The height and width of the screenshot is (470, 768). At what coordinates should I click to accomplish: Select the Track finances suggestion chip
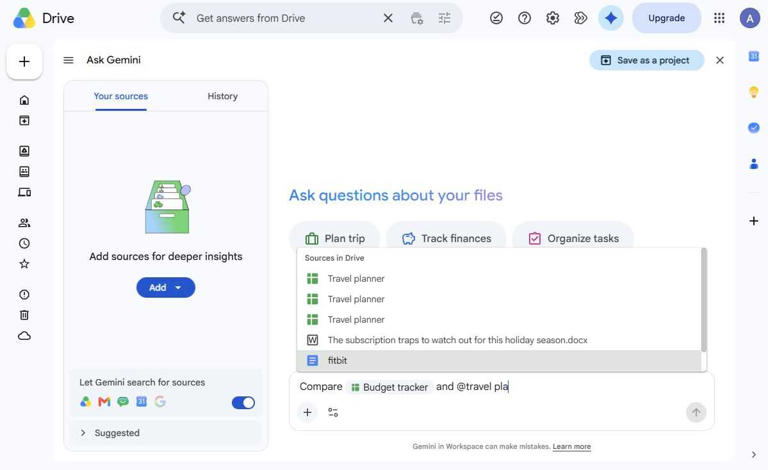[446, 238]
